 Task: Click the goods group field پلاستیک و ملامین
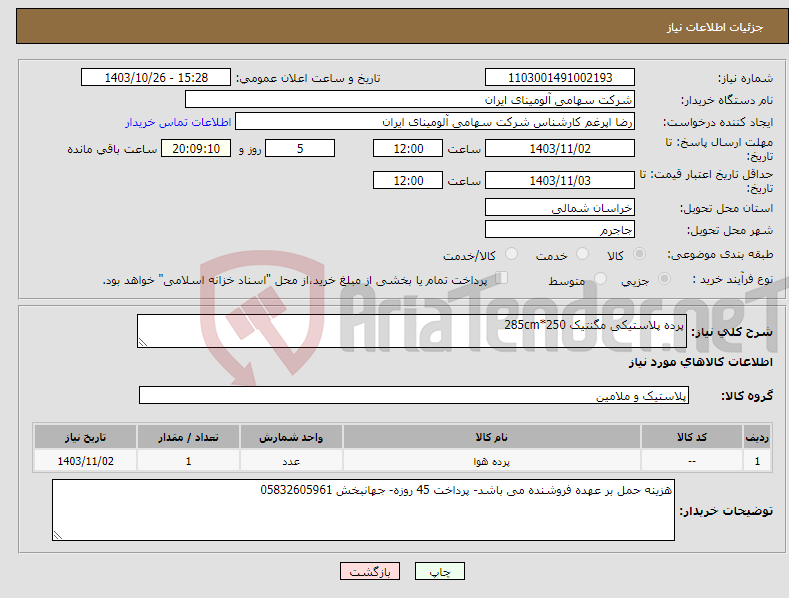point(414,396)
